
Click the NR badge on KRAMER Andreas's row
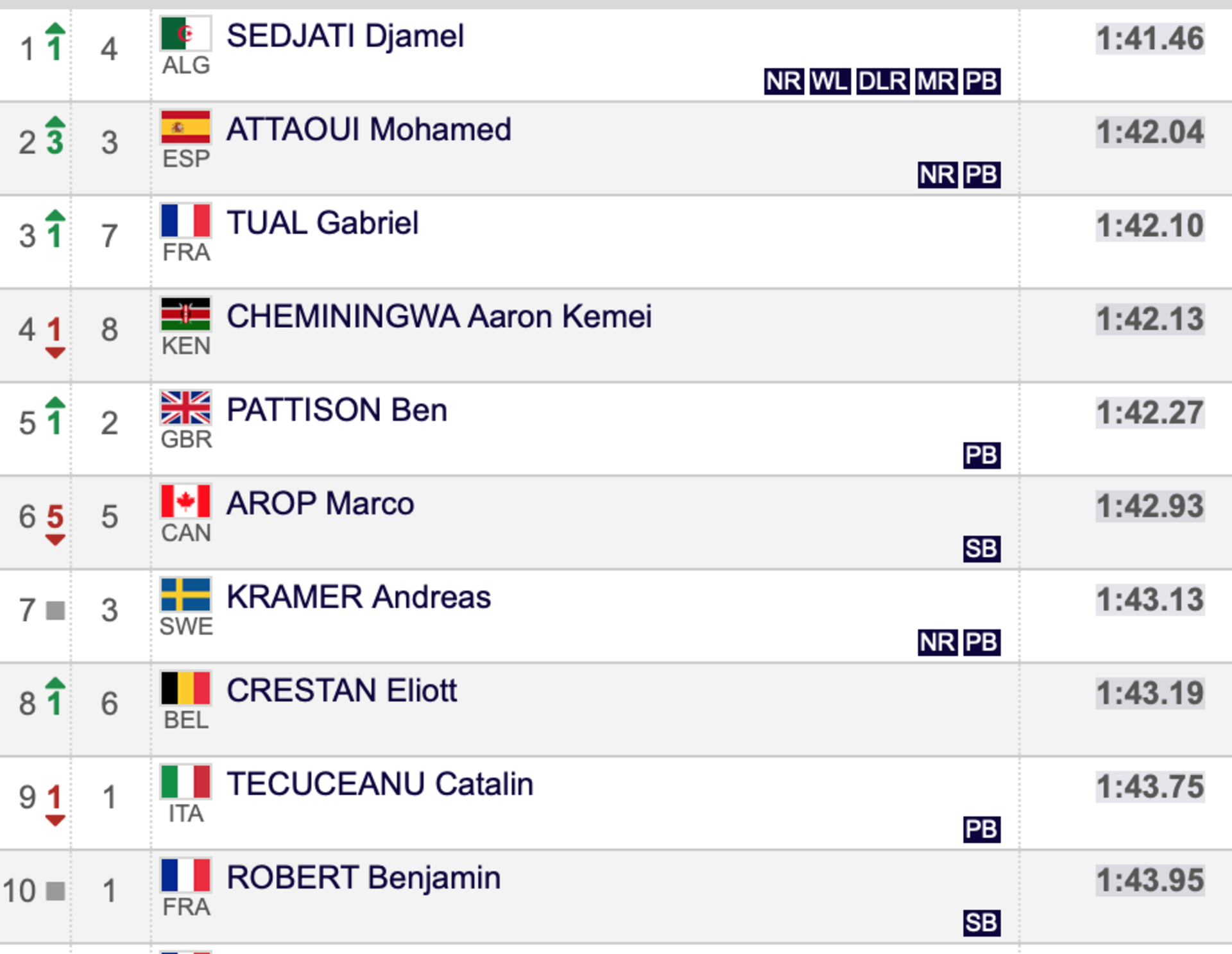point(937,642)
